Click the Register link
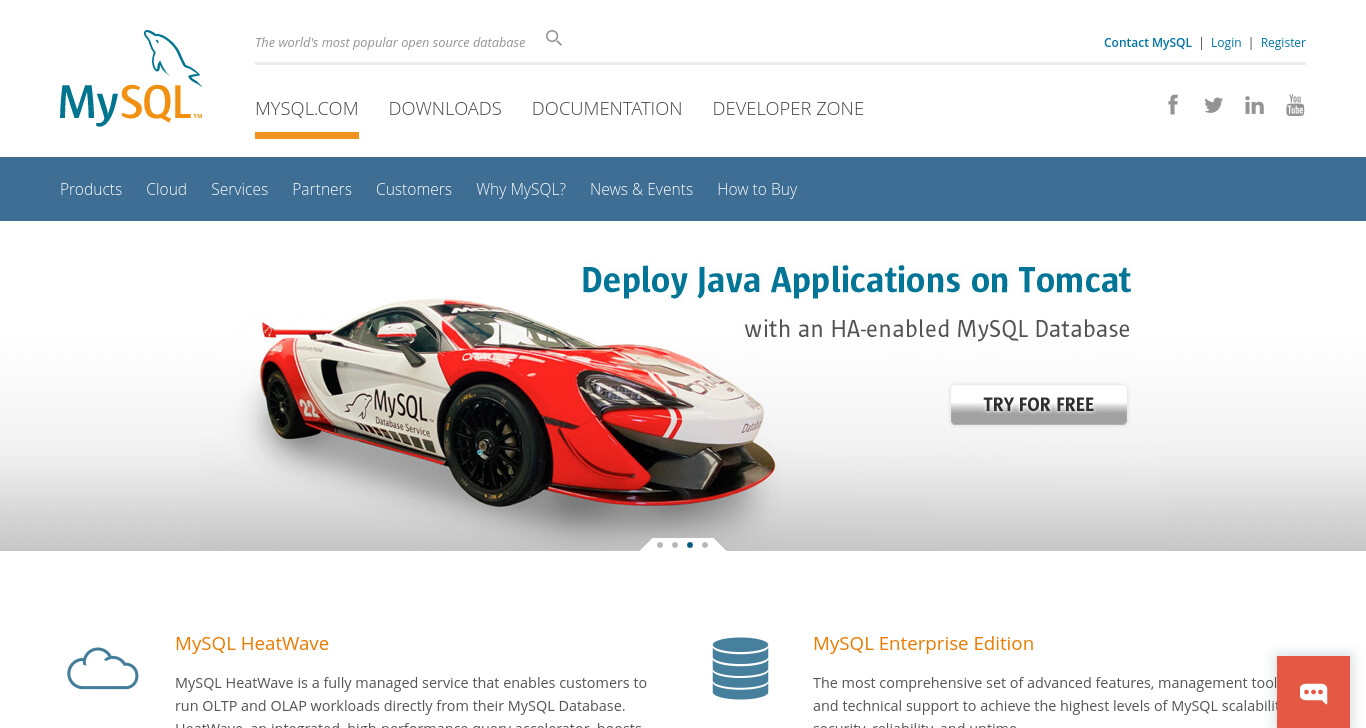The image size is (1366, 728). (1283, 43)
